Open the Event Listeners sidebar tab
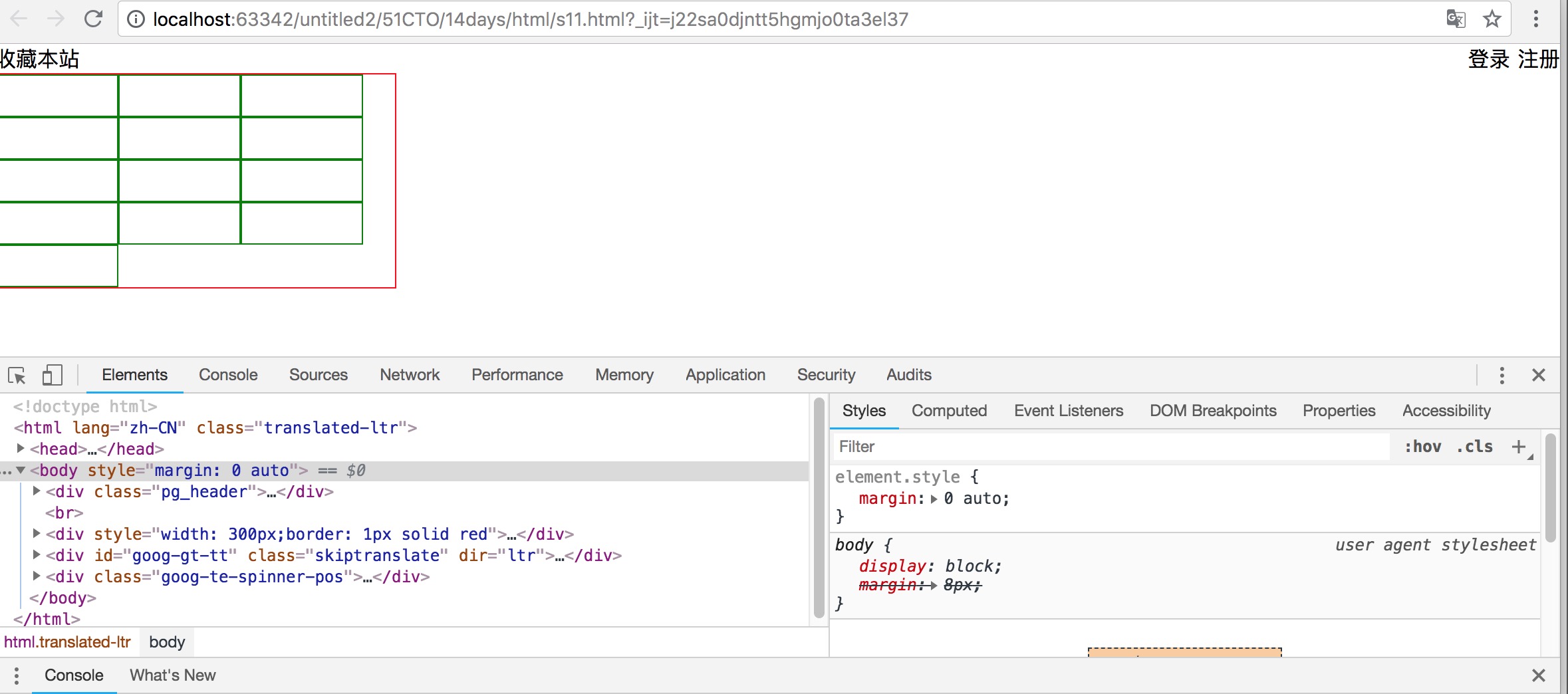The width and height of the screenshot is (1568, 694). pyautogui.click(x=1069, y=411)
